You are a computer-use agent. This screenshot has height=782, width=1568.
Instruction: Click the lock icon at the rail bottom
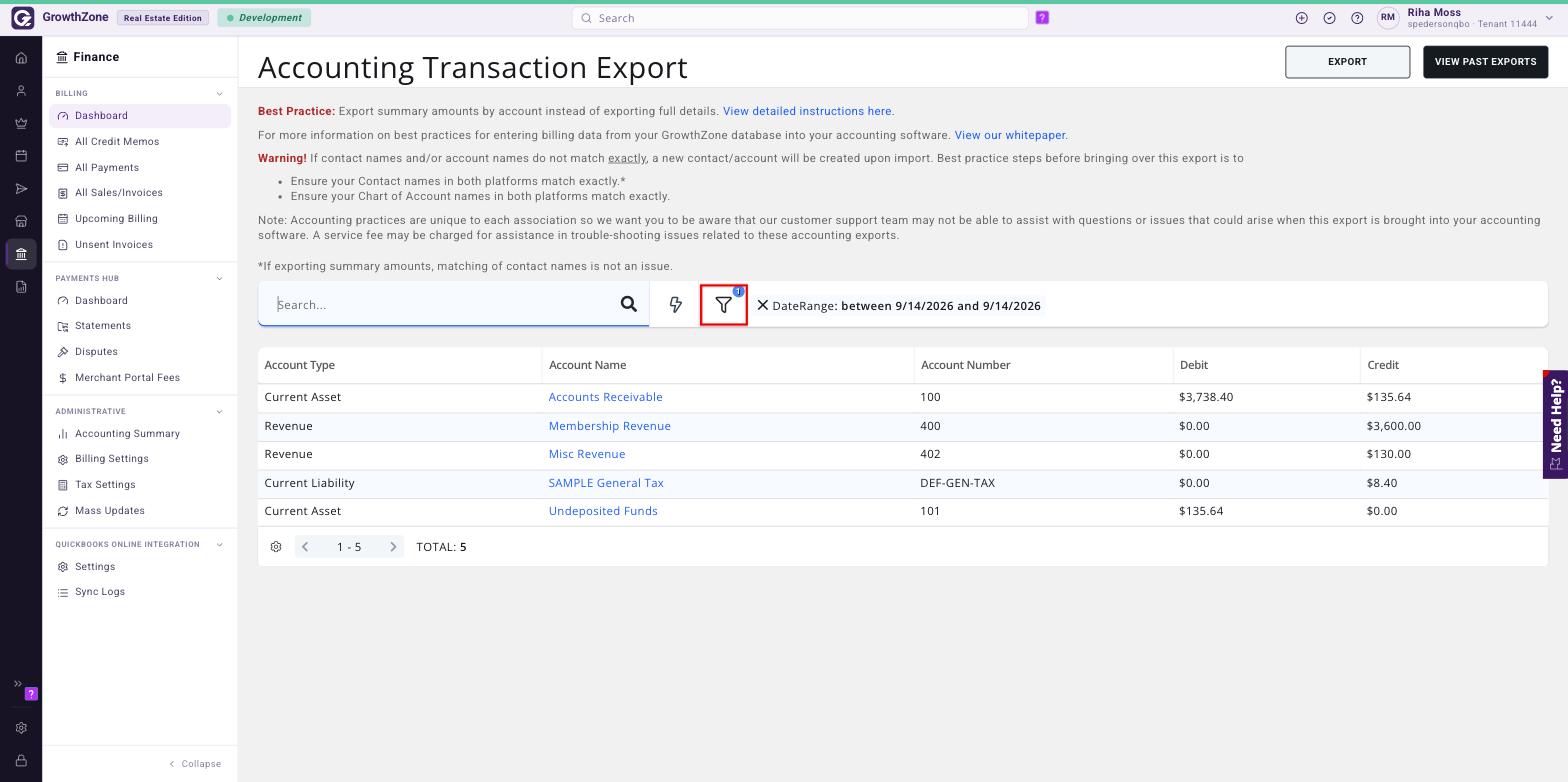click(21, 761)
